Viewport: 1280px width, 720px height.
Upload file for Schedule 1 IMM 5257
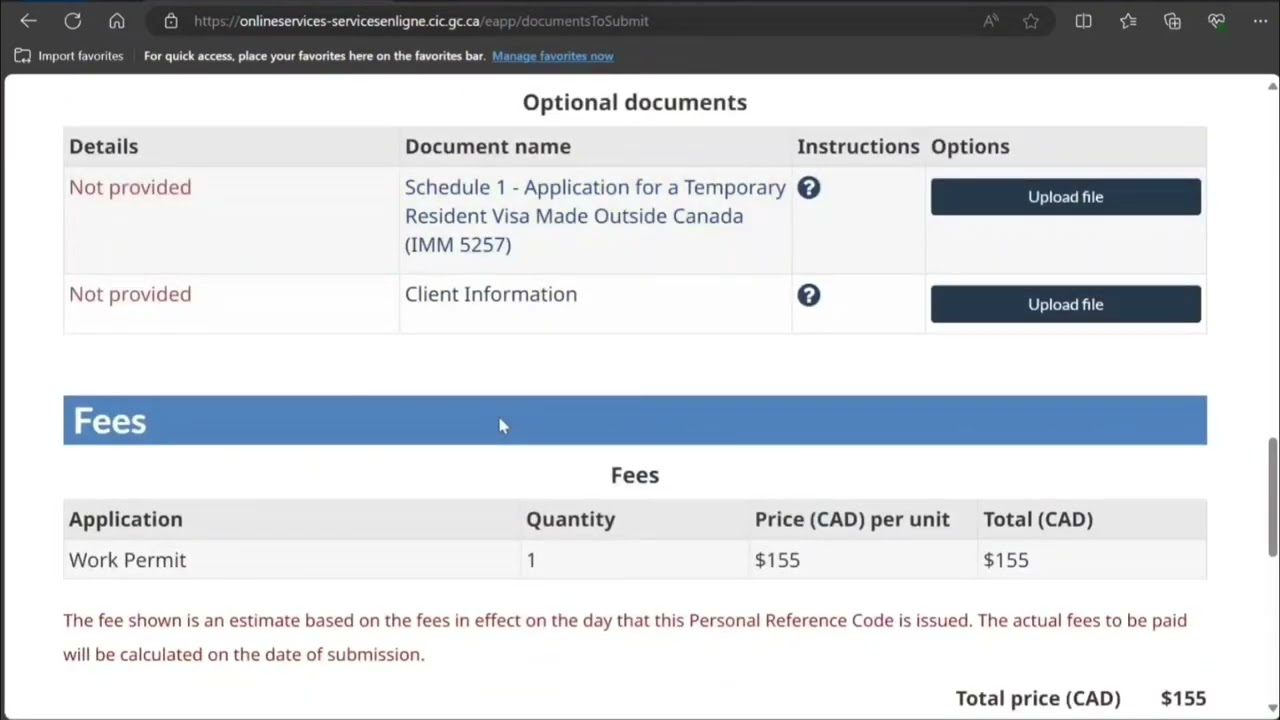1066,197
